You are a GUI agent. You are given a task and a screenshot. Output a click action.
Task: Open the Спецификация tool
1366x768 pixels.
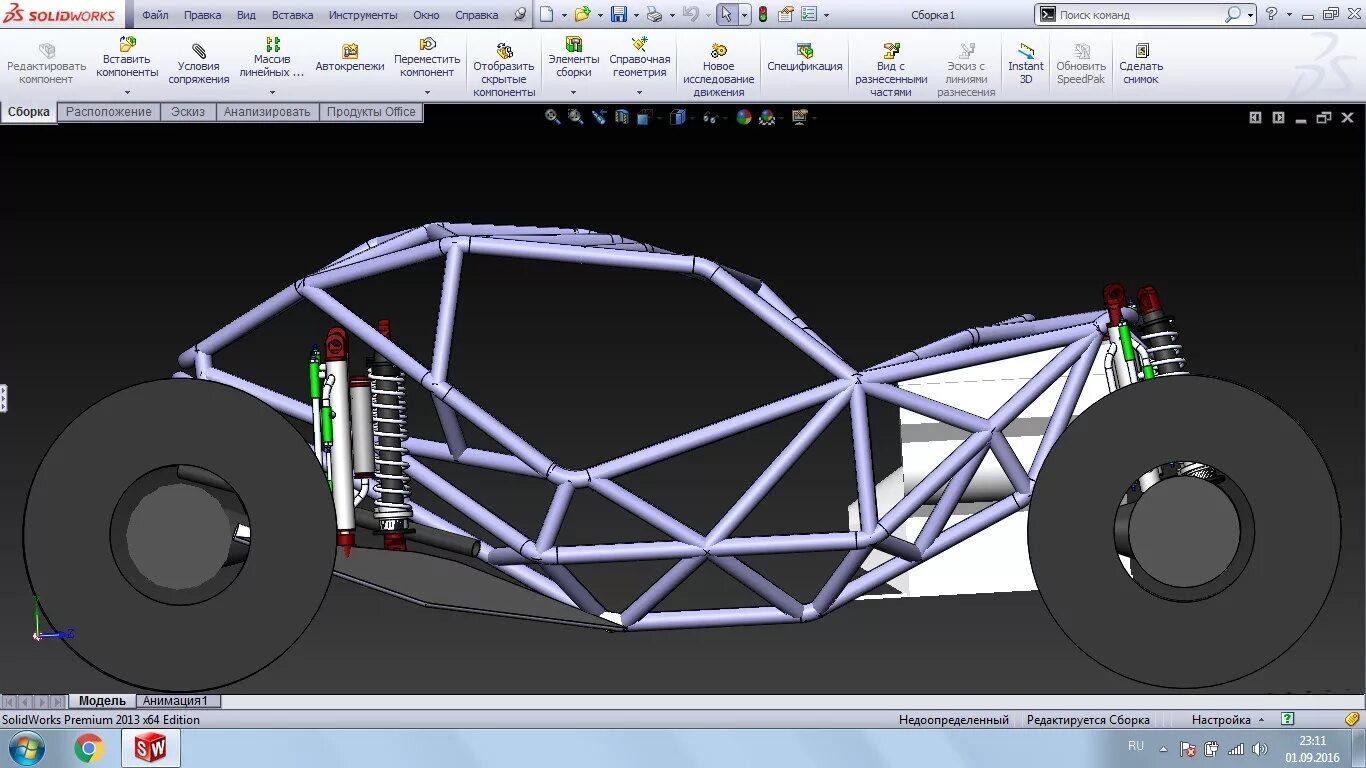click(x=804, y=58)
